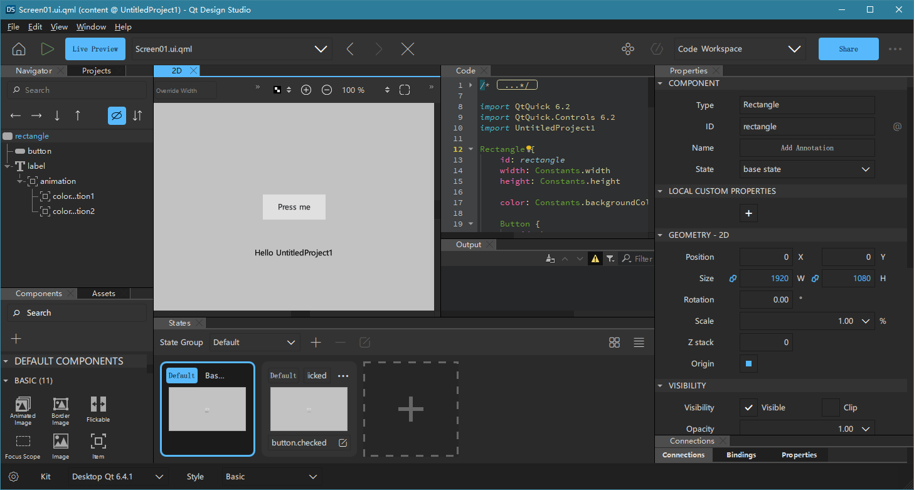Open the ID alias export icon
Image resolution: width=915 pixels, height=490 pixels.
[897, 127]
